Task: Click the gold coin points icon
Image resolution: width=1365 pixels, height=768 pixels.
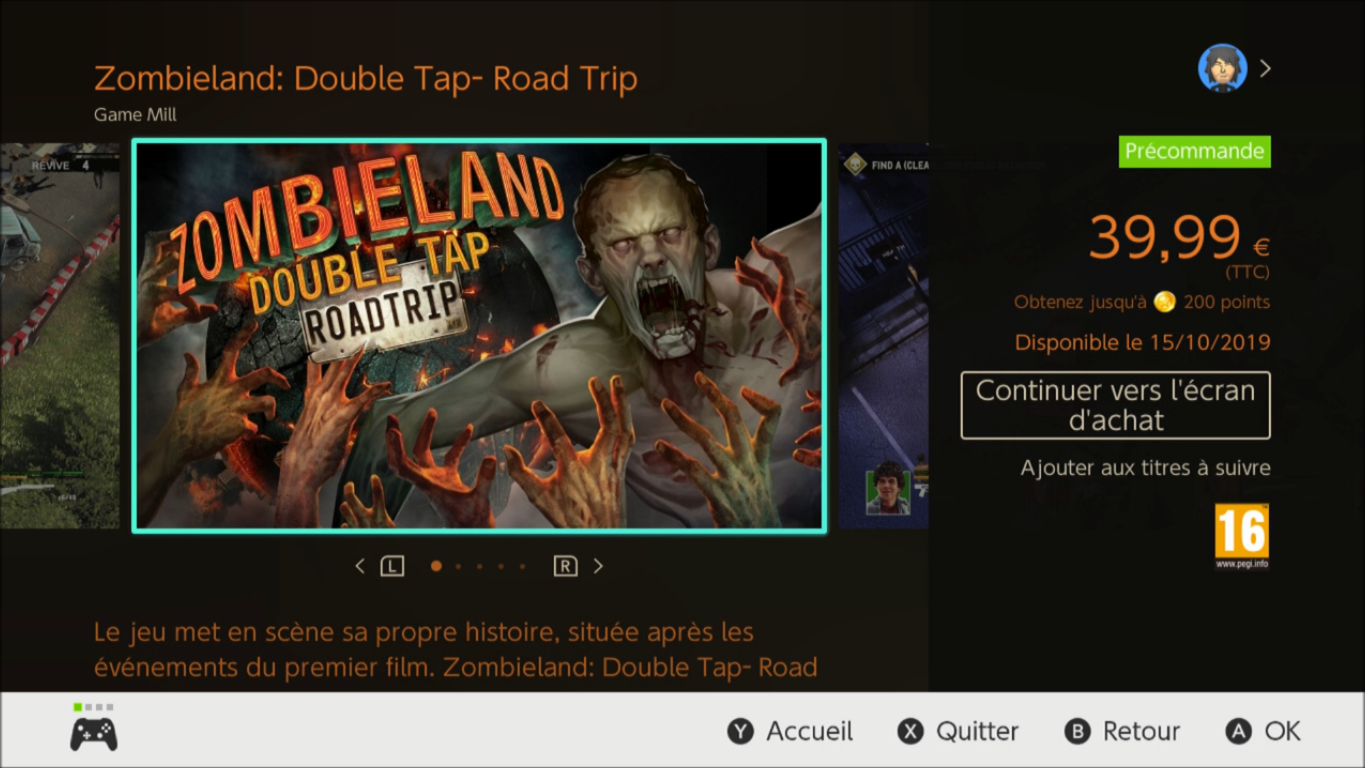Action: [1163, 302]
